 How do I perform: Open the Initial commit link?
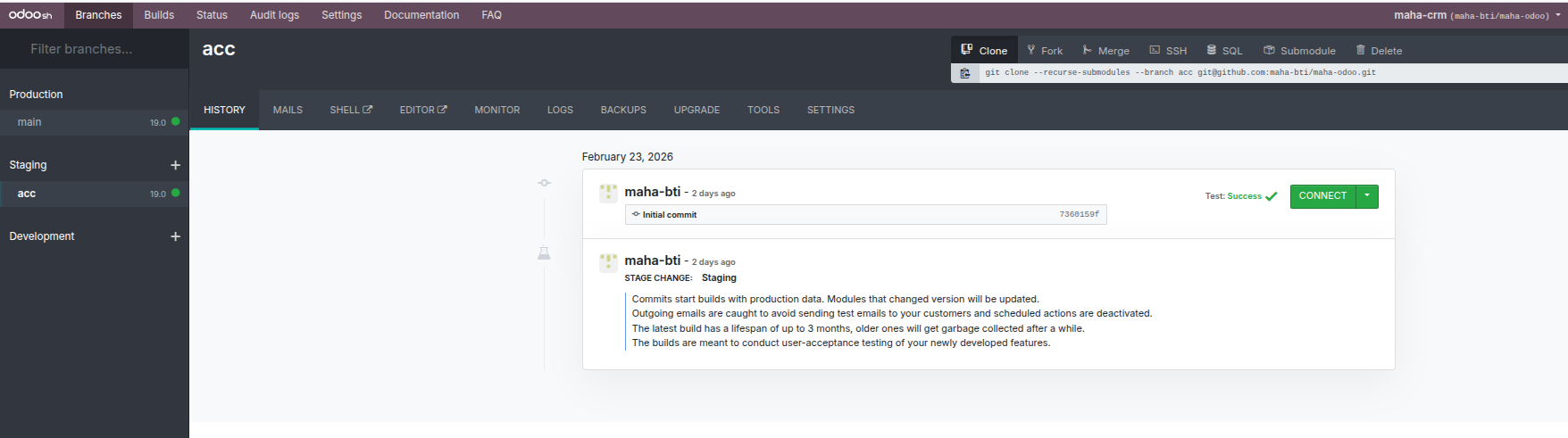[x=669, y=215]
